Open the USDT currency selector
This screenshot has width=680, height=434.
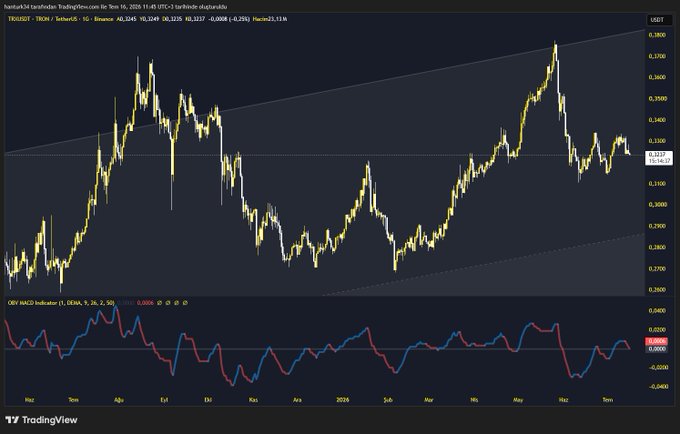tap(660, 20)
